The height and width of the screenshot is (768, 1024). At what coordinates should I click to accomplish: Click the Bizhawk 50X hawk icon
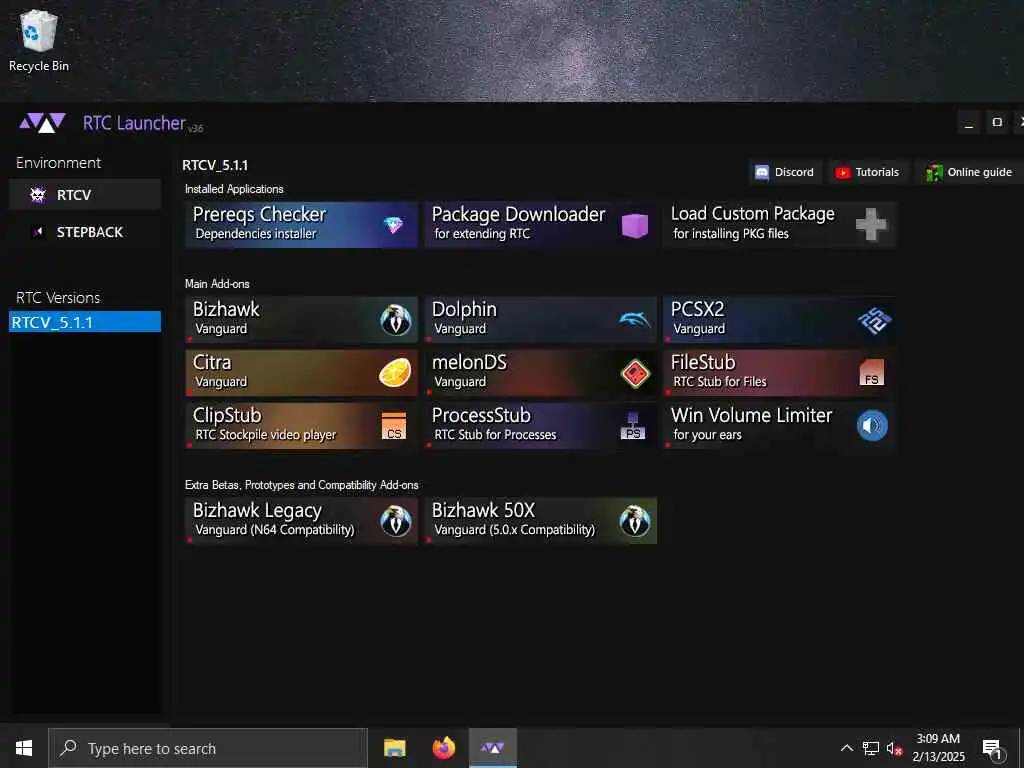pos(635,521)
